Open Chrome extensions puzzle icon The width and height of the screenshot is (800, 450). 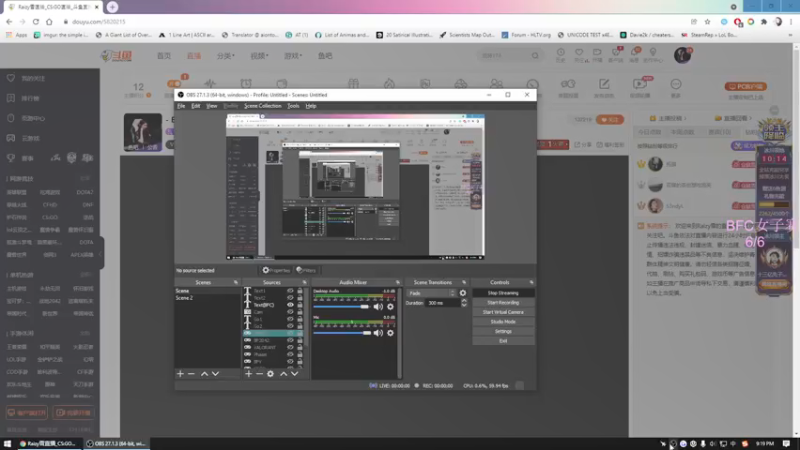click(x=764, y=22)
